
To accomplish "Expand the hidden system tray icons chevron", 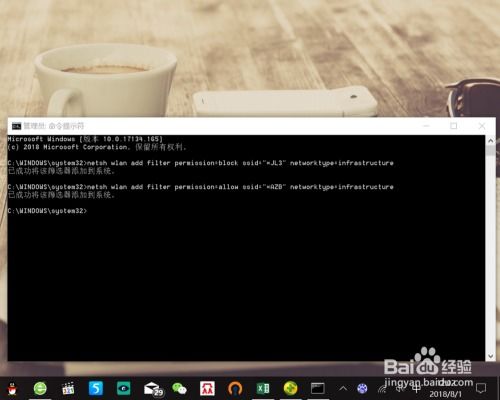I will coord(343,389).
